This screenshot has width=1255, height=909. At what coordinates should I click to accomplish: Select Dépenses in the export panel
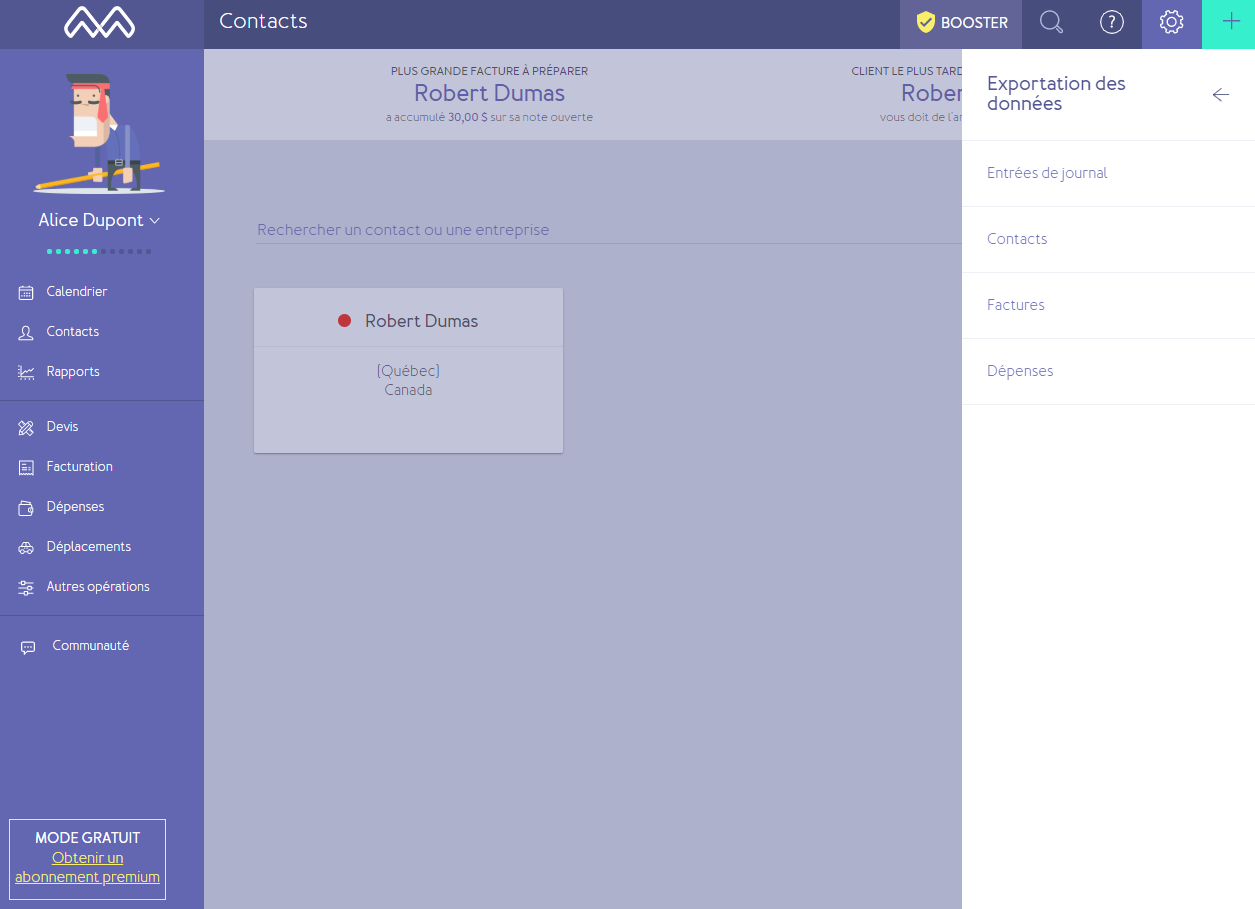tap(1108, 371)
